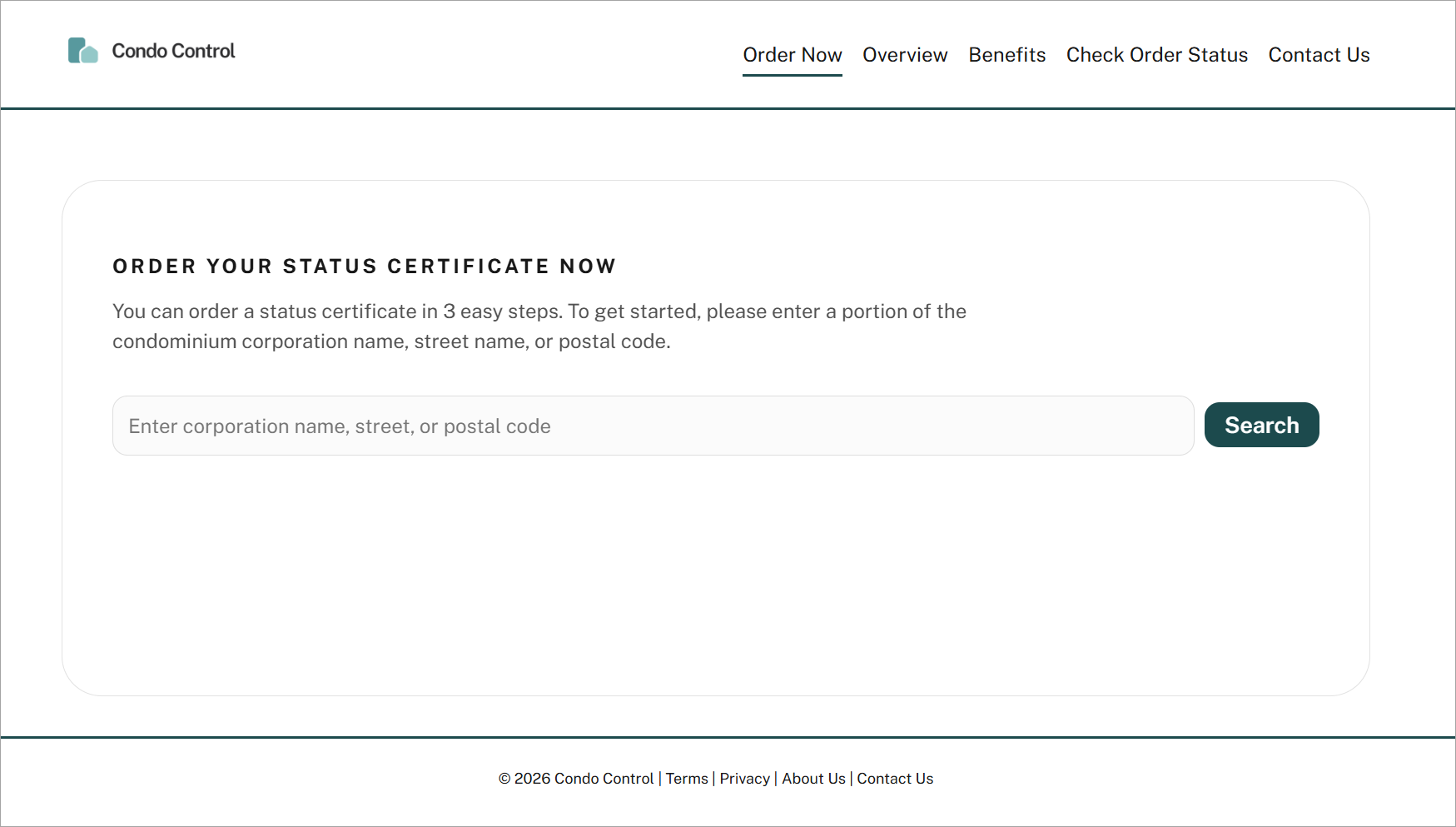Screen dimensions: 1456x827
Task: Go to the Benefits nav item
Action: pos(1007,55)
